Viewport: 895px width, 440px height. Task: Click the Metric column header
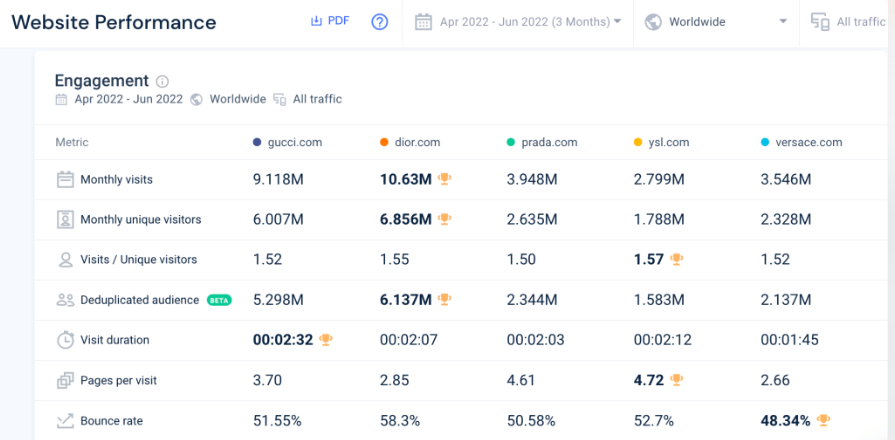point(72,143)
